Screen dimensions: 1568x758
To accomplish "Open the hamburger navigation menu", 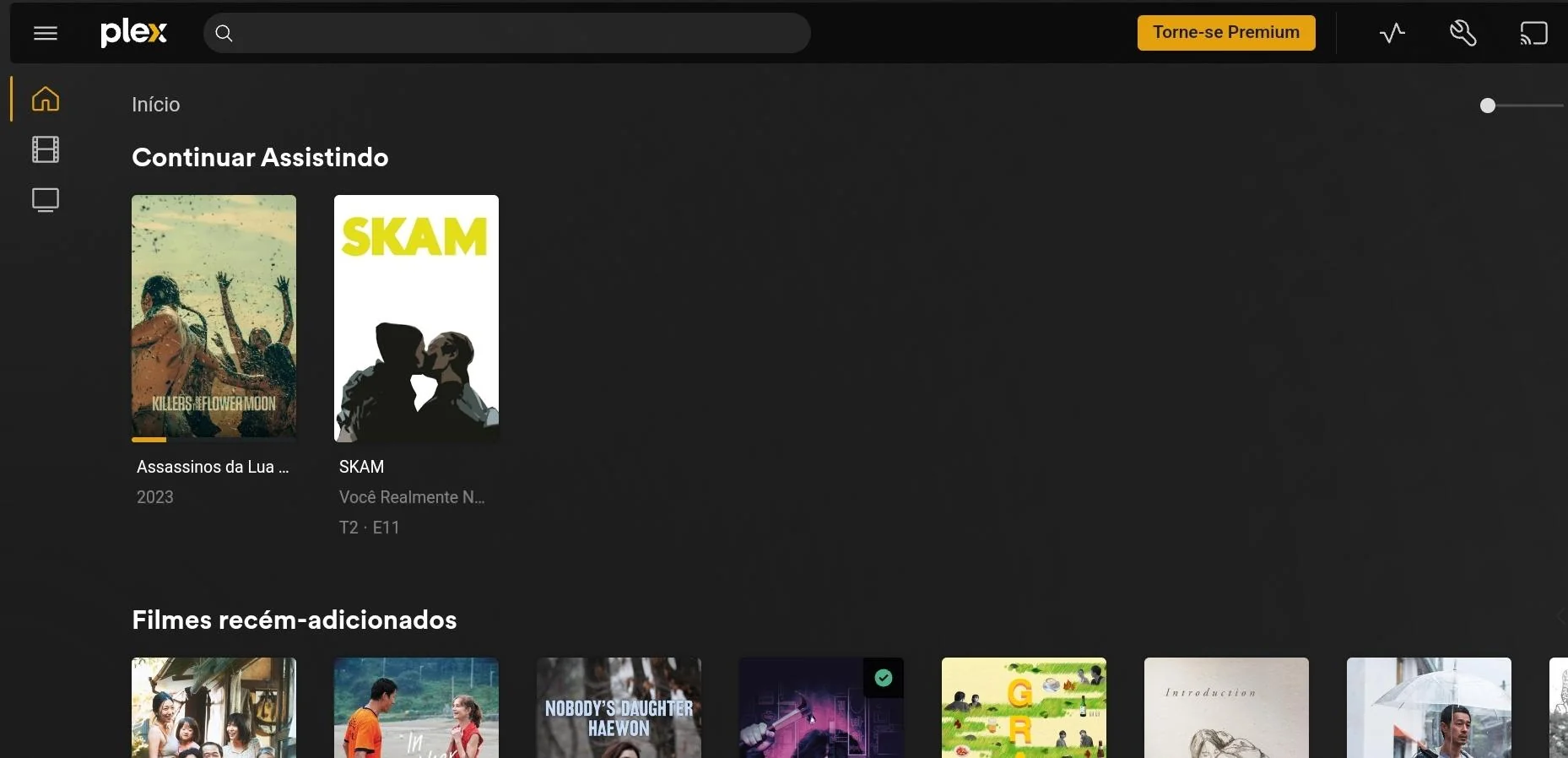I will pos(46,33).
